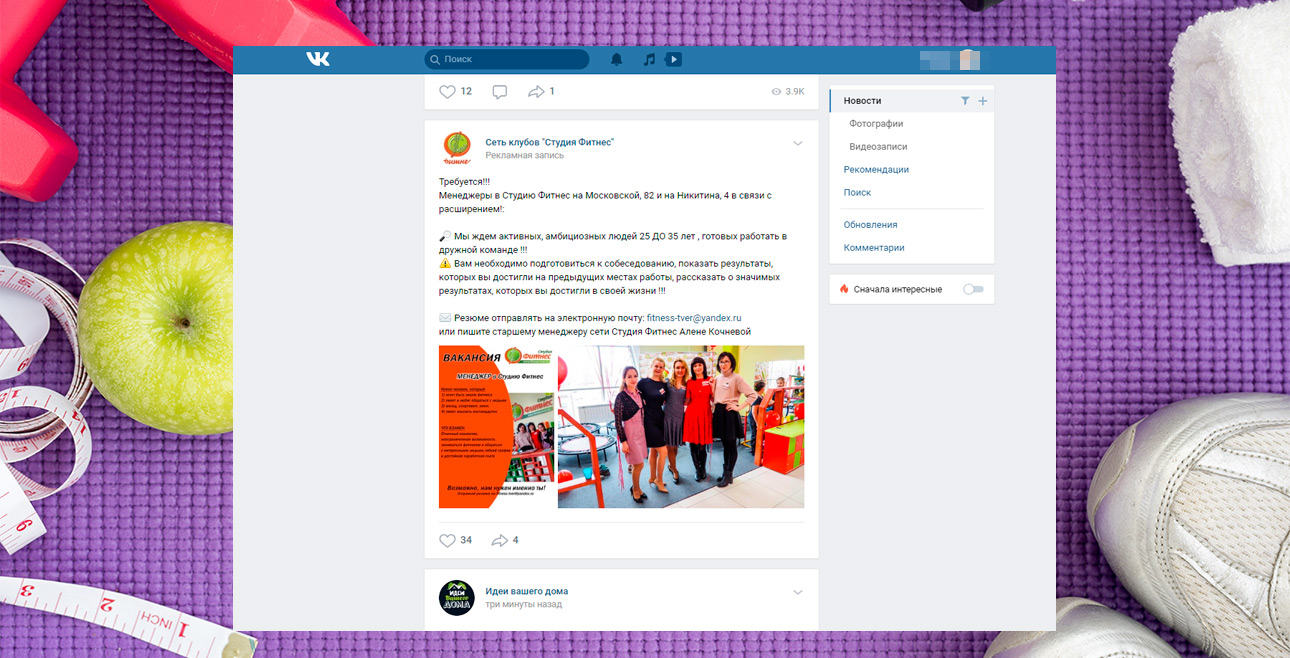Like the Студия Фитнес post with 34 likes
The height and width of the screenshot is (658, 1290).
pyautogui.click(x=448, y=541)
